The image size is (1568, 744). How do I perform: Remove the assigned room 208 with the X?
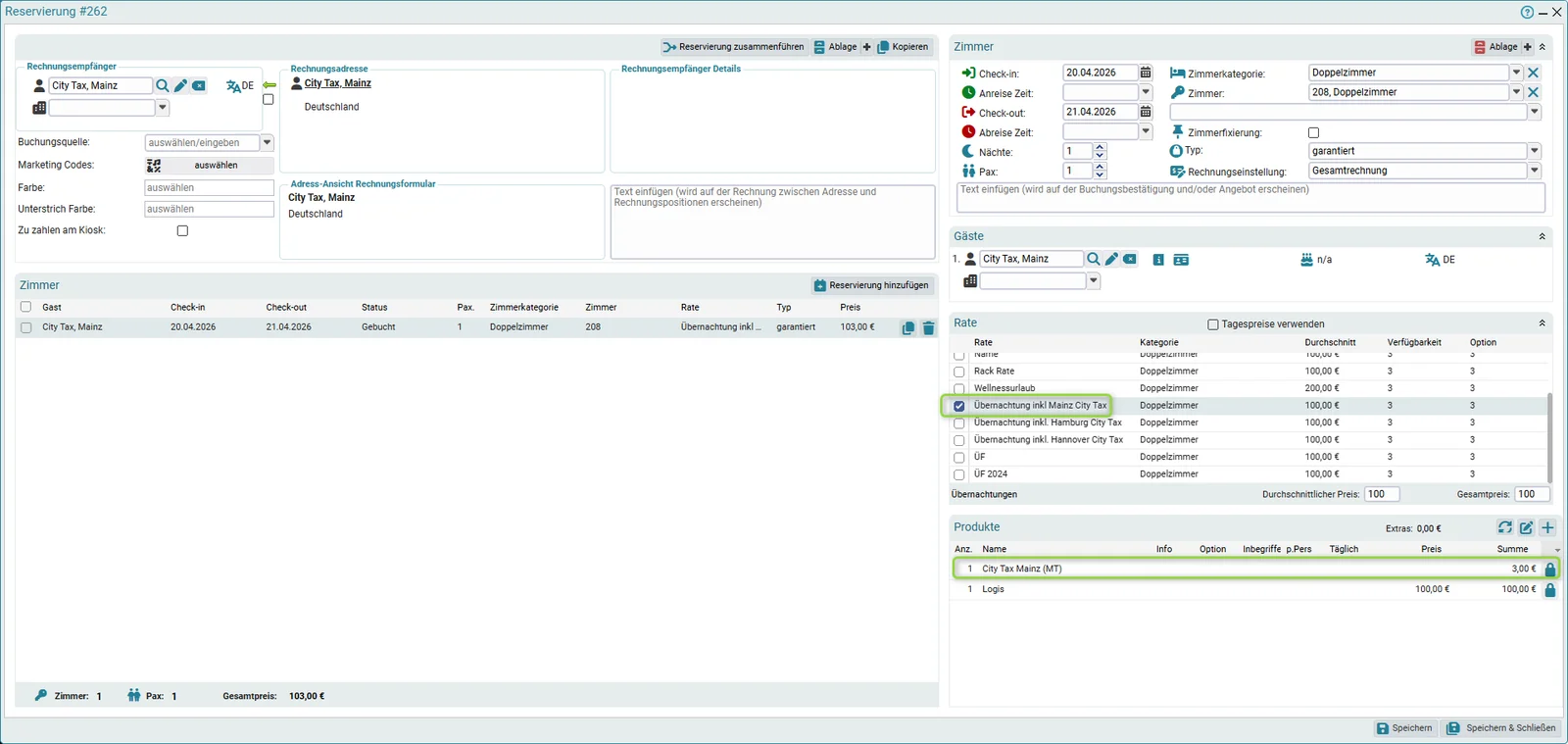point(1534,92)
